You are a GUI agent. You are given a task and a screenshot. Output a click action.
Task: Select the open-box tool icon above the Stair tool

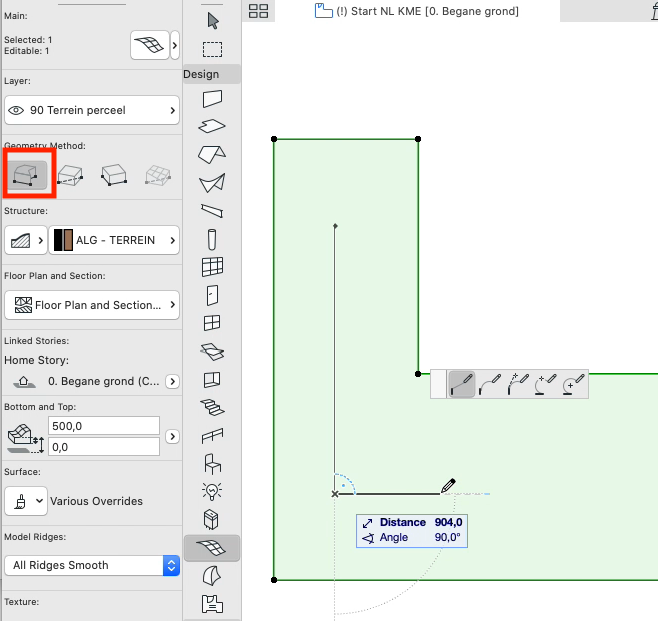(x=212, y=380)
